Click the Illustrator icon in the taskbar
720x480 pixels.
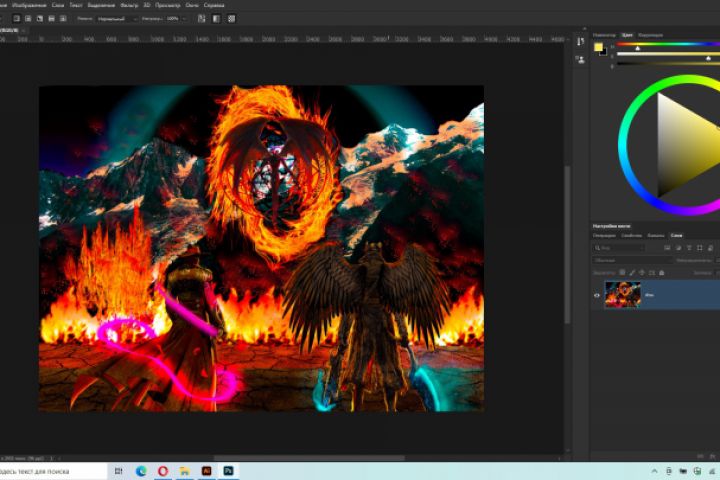tap(206, 470)
